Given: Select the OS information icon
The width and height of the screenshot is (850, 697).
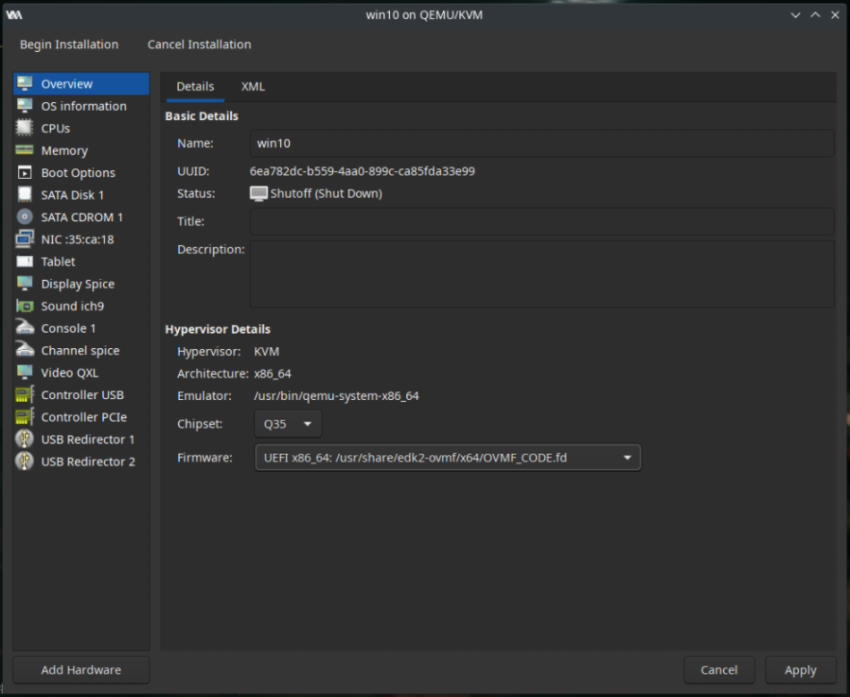Looking at the screenshot, I should pyautogui.click(x=24, y=106).
